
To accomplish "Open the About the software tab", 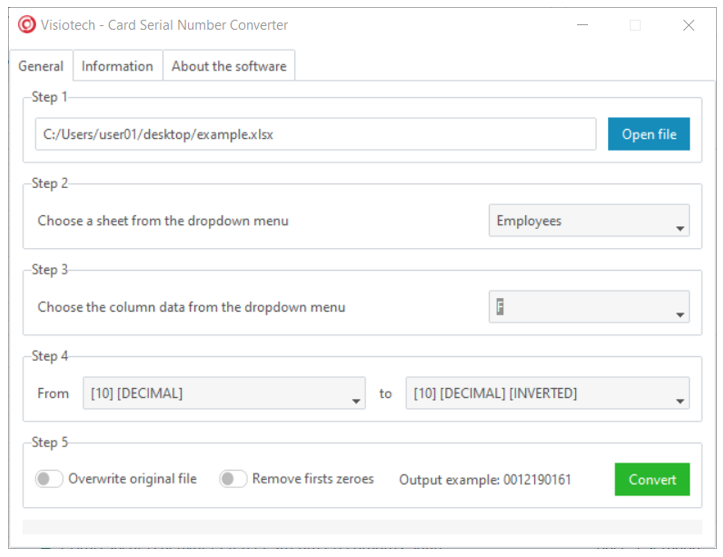I will coord(229,66).
